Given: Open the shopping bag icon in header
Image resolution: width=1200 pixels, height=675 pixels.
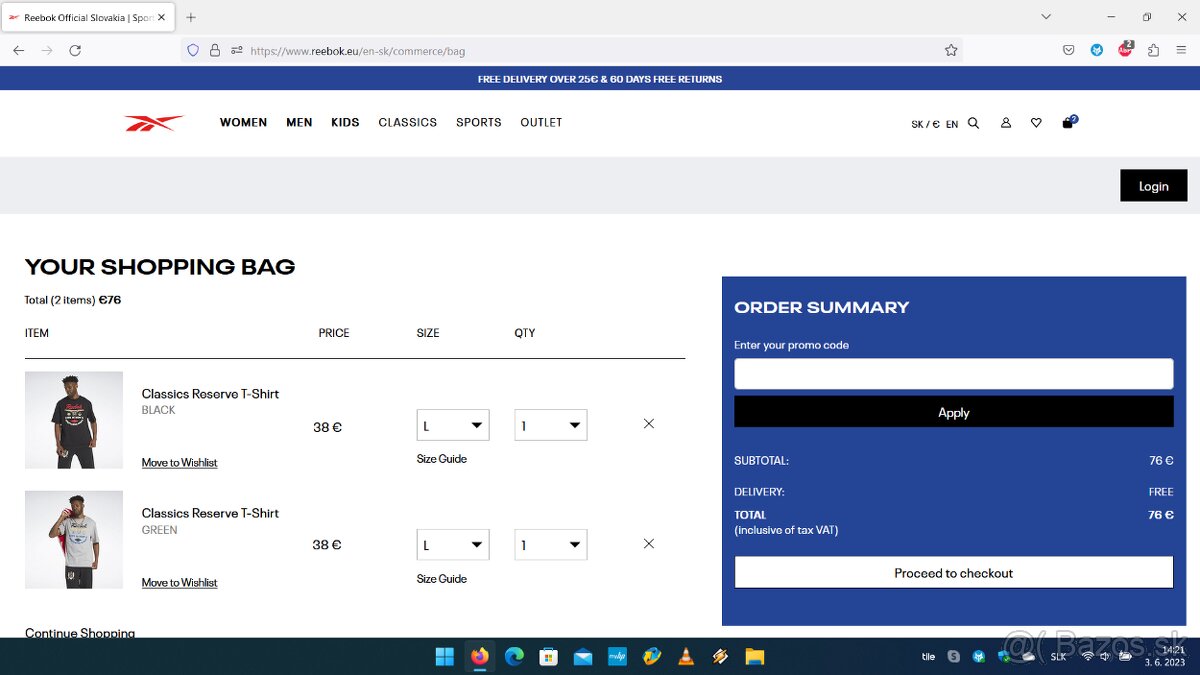Looking at the screenshot, I should click(x=1068, y=123).
